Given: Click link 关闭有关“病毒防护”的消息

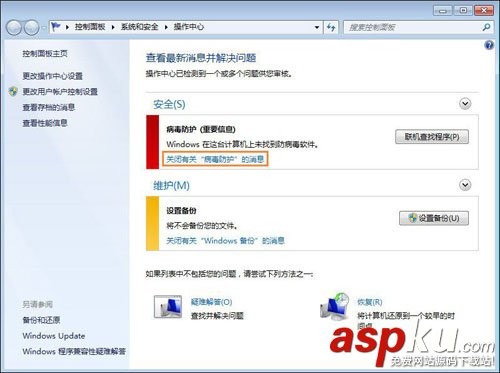Looking at the screenshot, I should point(215,159).
